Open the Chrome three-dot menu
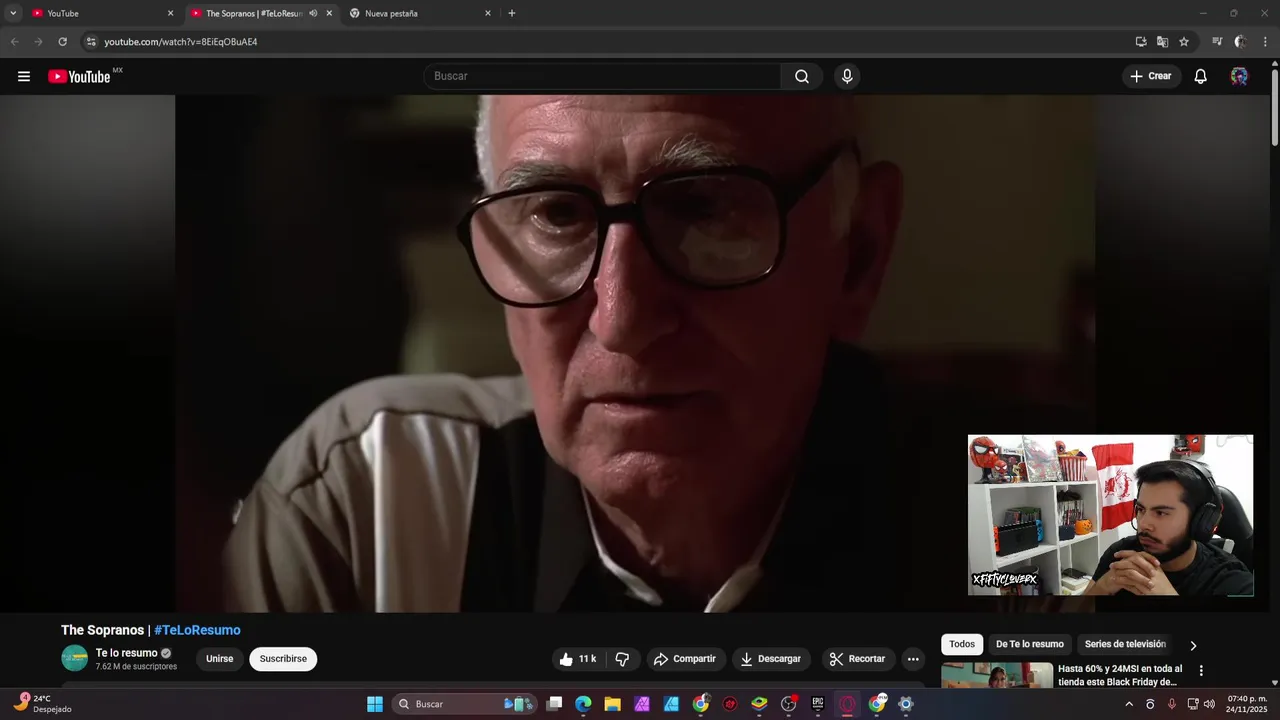The height and width of the screenshot is (720, 1280). 1266,42
